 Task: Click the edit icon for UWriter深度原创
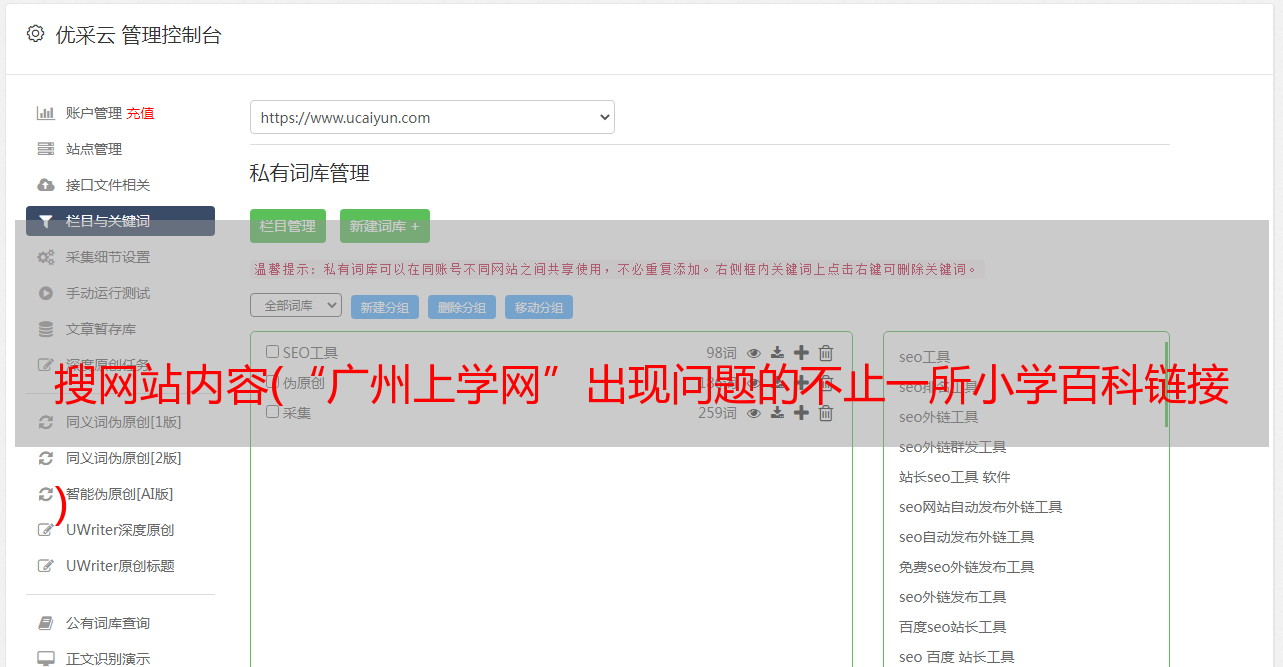[45, 530]
